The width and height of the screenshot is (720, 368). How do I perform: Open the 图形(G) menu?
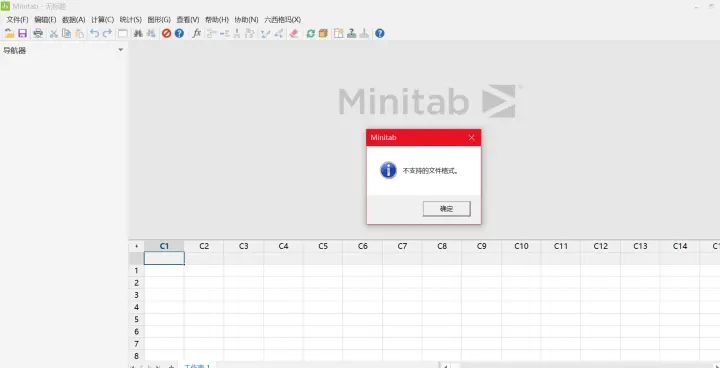159,20
